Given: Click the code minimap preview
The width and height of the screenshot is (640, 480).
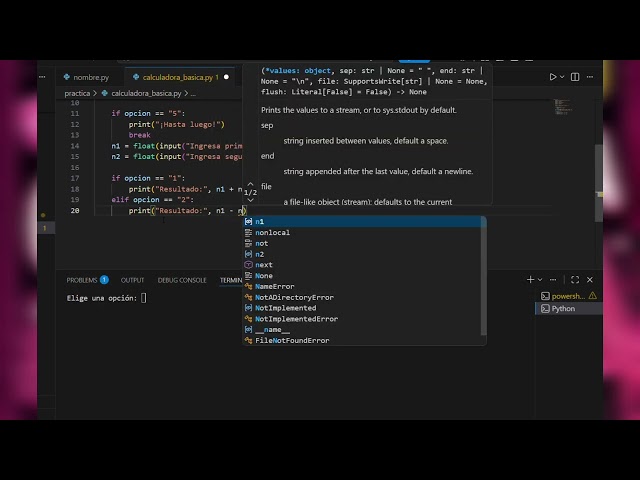Looking at the screenshot, I should pyautogui.click(x=563, y=107).
